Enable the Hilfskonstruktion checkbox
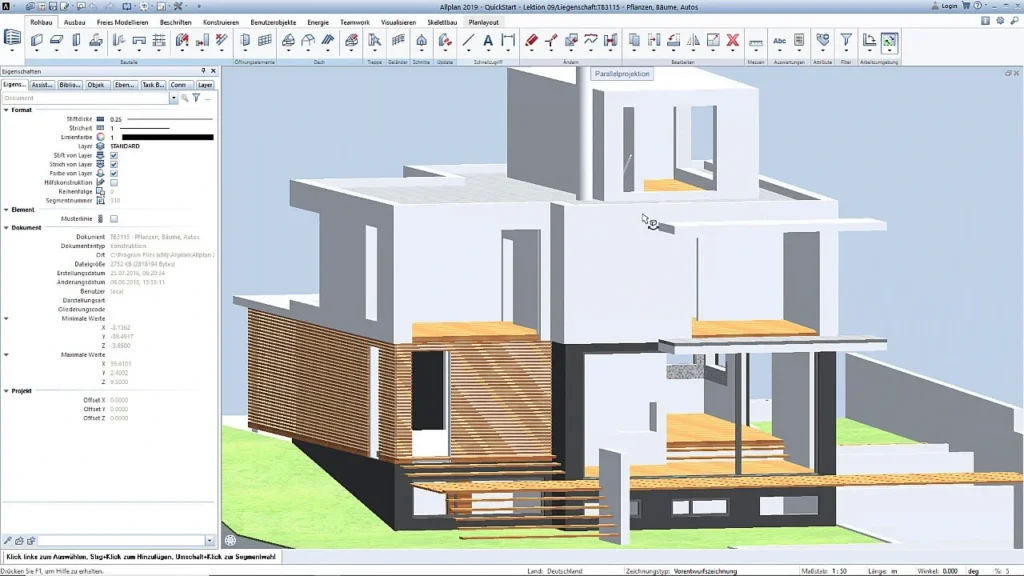The image size is (1024, 576). coord(114,183)
